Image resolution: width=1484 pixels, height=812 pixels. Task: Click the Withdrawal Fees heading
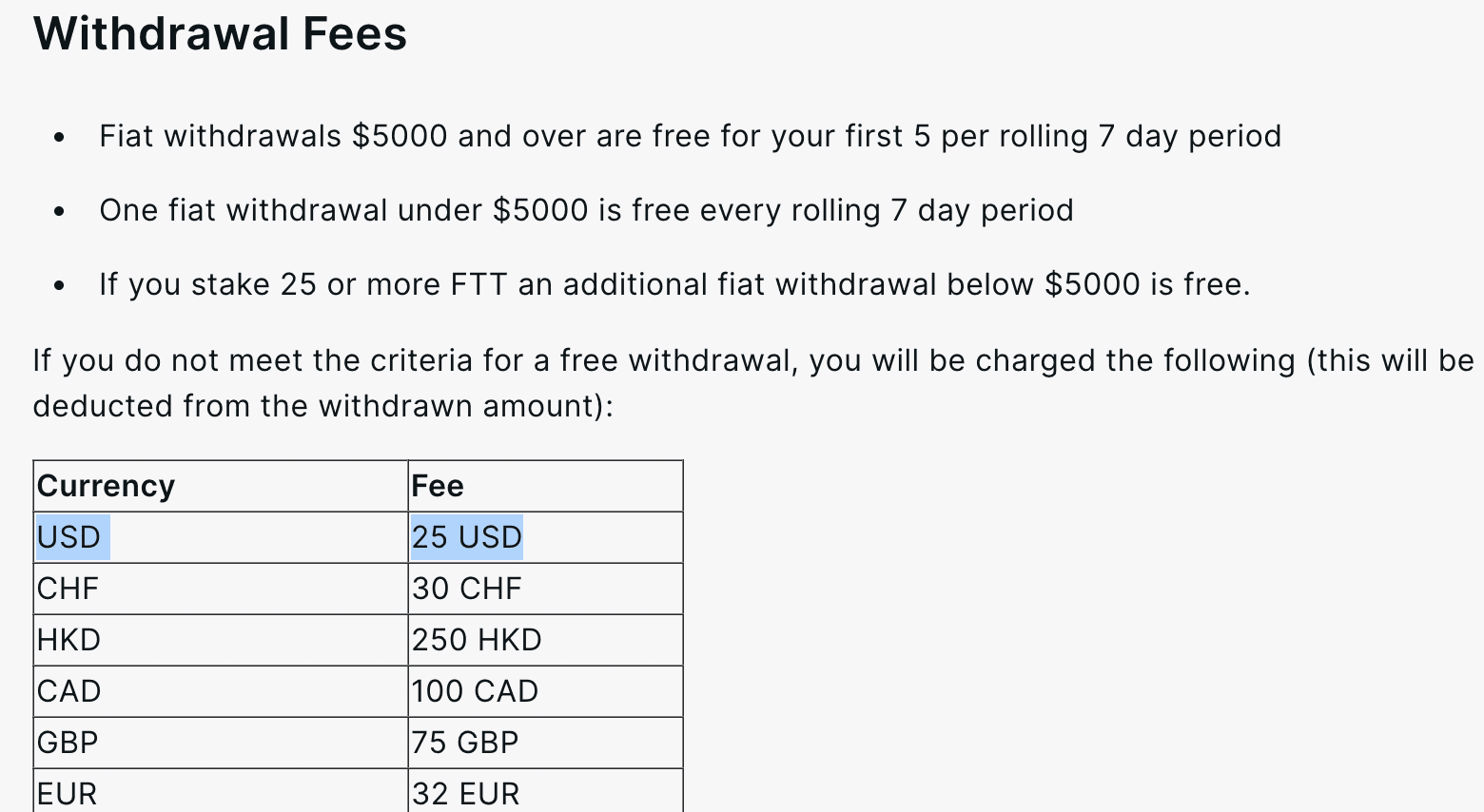pyautogui.click(x=220, y=34)
